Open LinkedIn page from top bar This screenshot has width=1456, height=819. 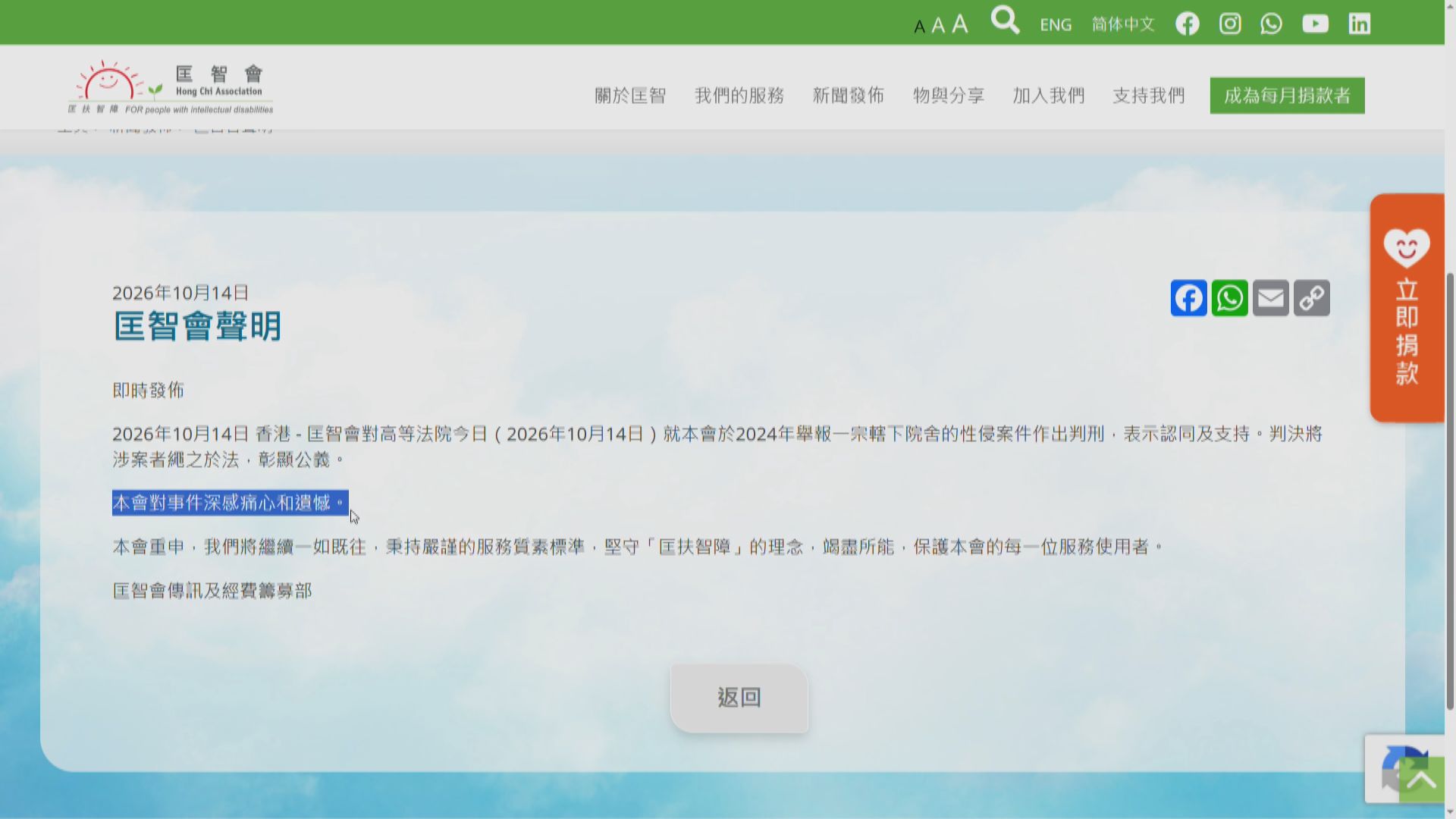coord(1359,24)
